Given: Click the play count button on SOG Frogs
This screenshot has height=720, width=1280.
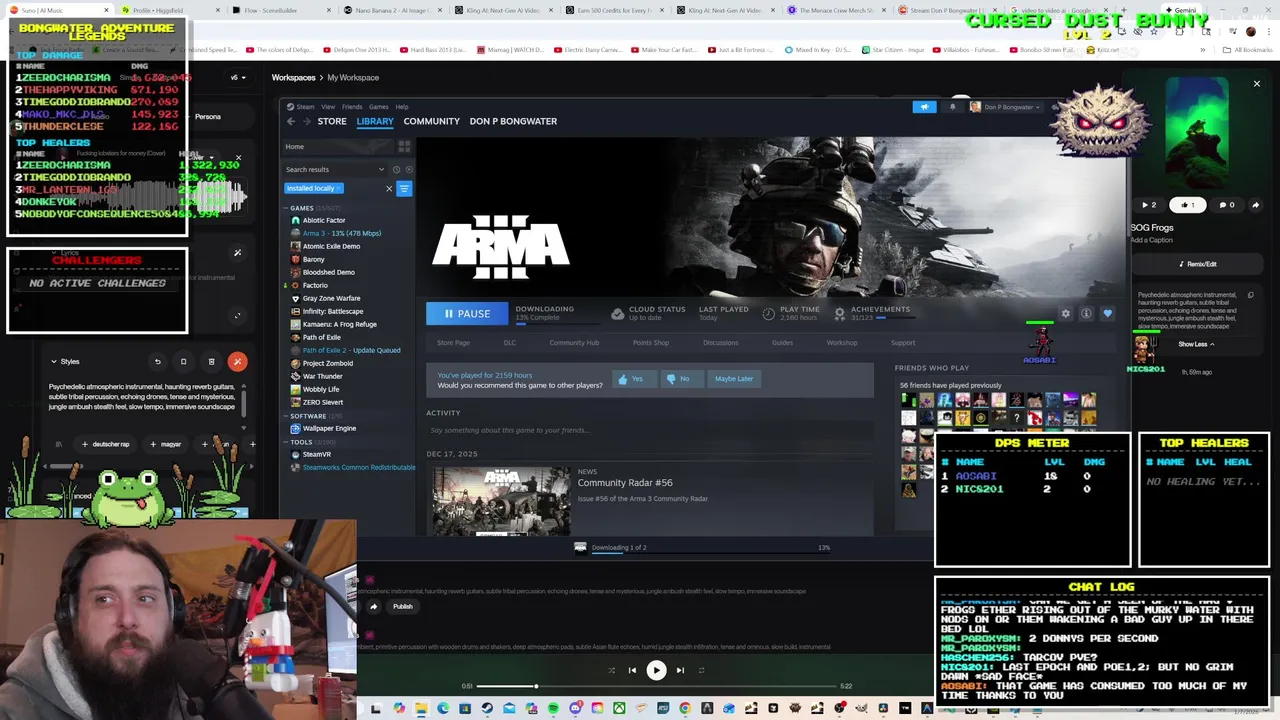Looking at the screenshot, I should click(1149, 205).
